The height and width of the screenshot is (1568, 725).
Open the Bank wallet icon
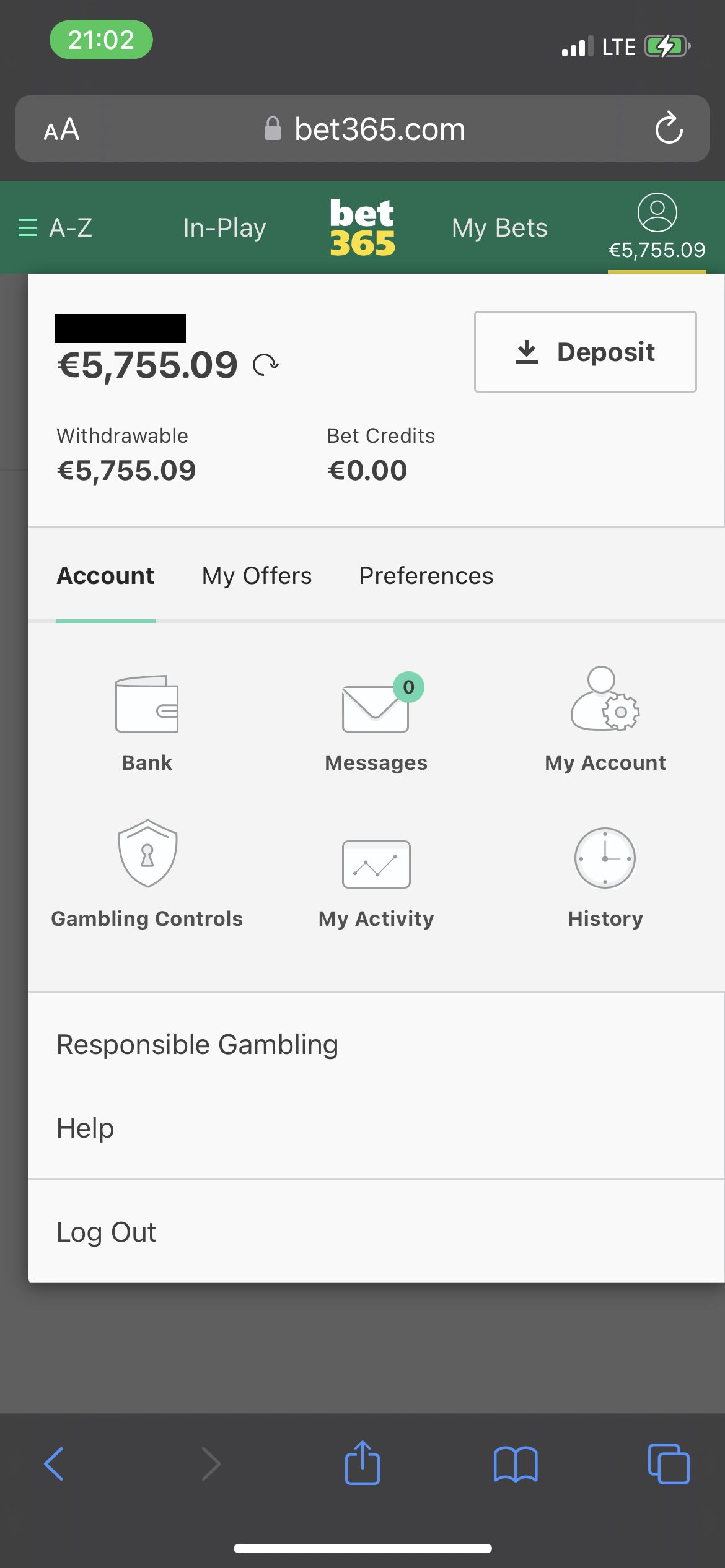(x=147, y=704)
